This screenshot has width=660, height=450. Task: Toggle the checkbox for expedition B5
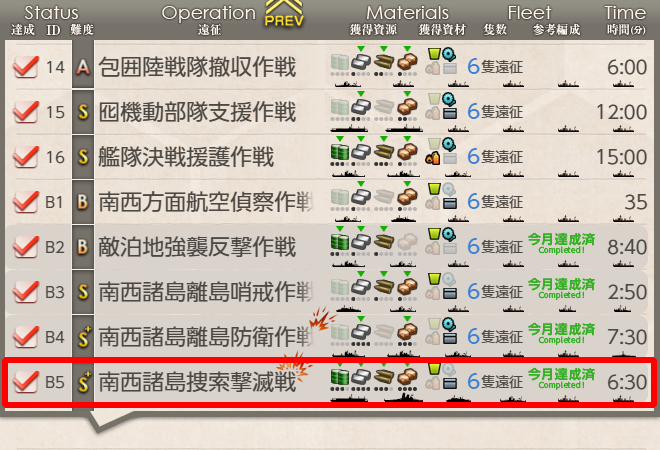pos(26,381)
